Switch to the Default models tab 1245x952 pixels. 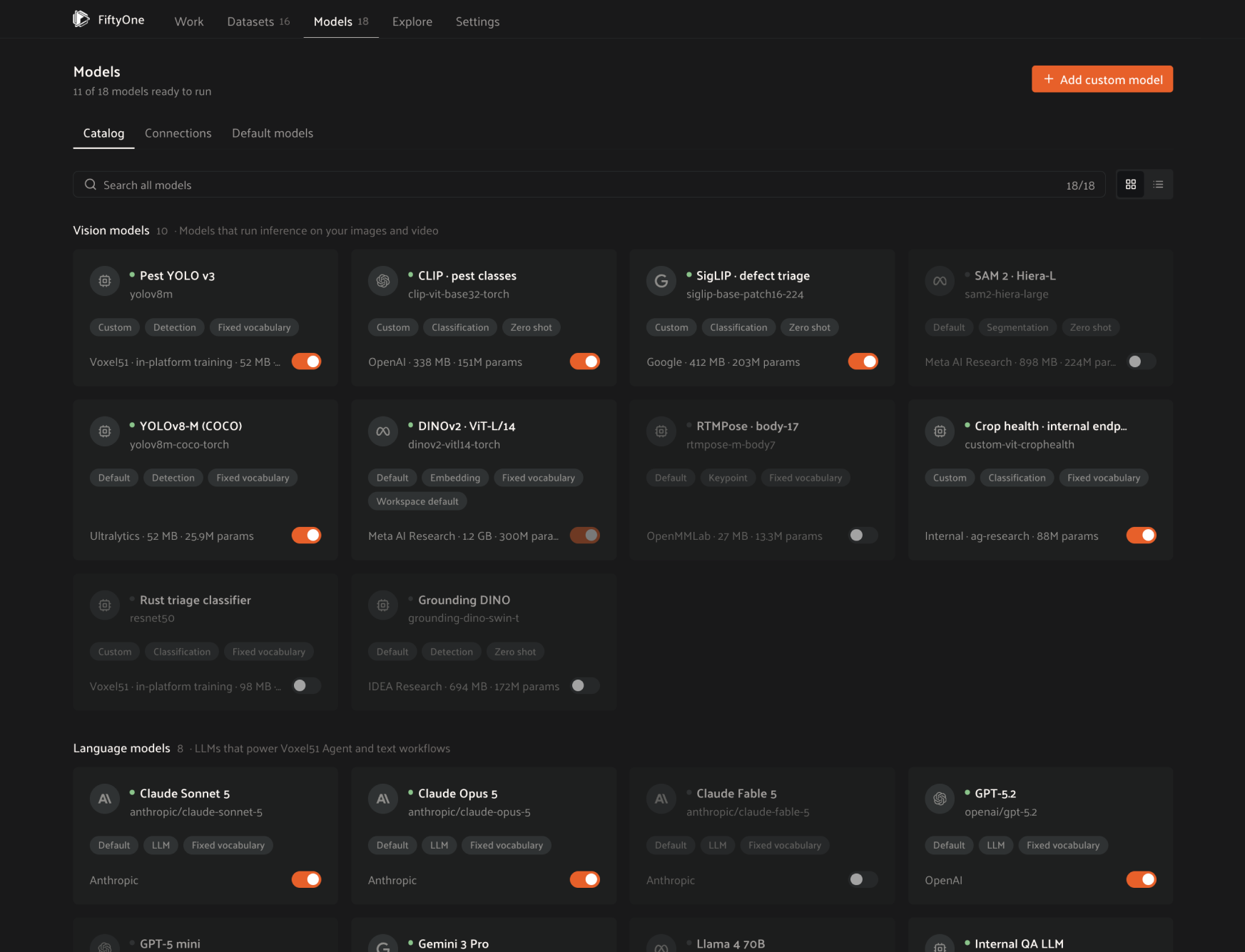(273, 133)
